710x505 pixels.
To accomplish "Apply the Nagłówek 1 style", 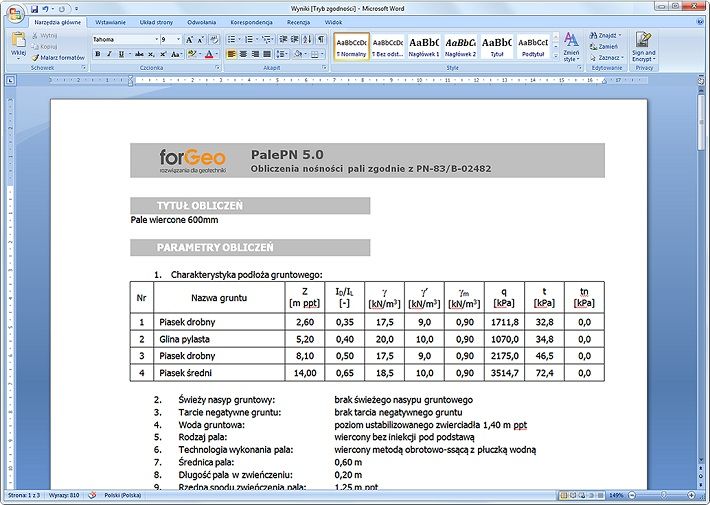I will coord(424,46).
